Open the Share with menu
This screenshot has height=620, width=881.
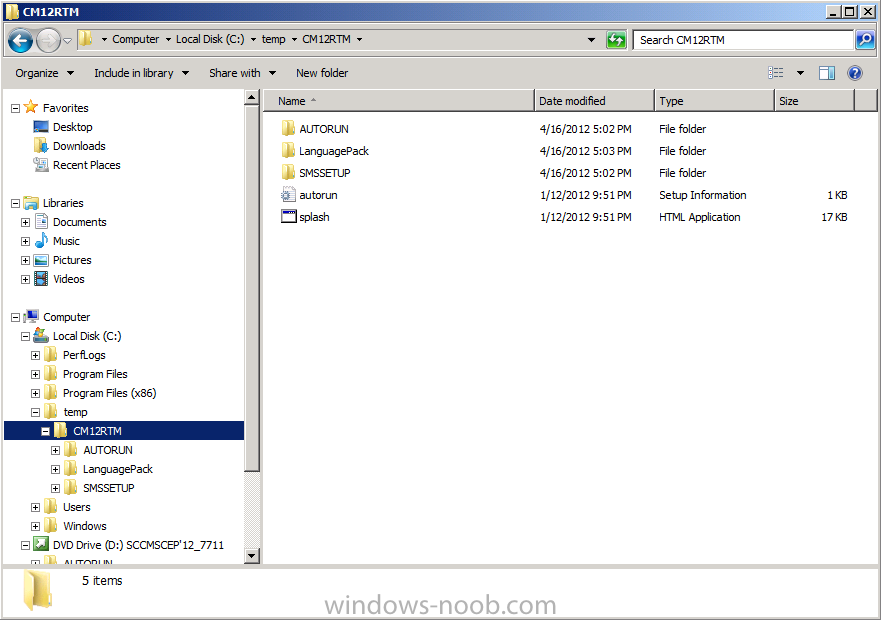pyautogui.click(x=242, y=73)
